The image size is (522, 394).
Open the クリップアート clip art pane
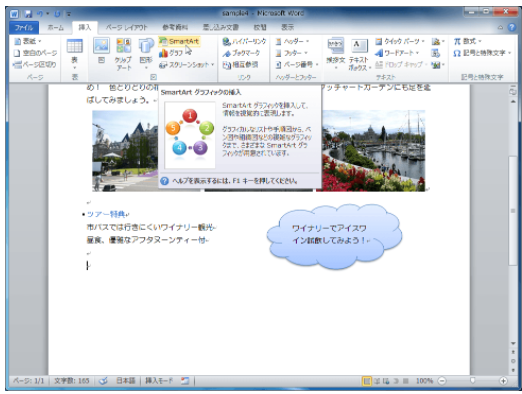click(123, 54)
